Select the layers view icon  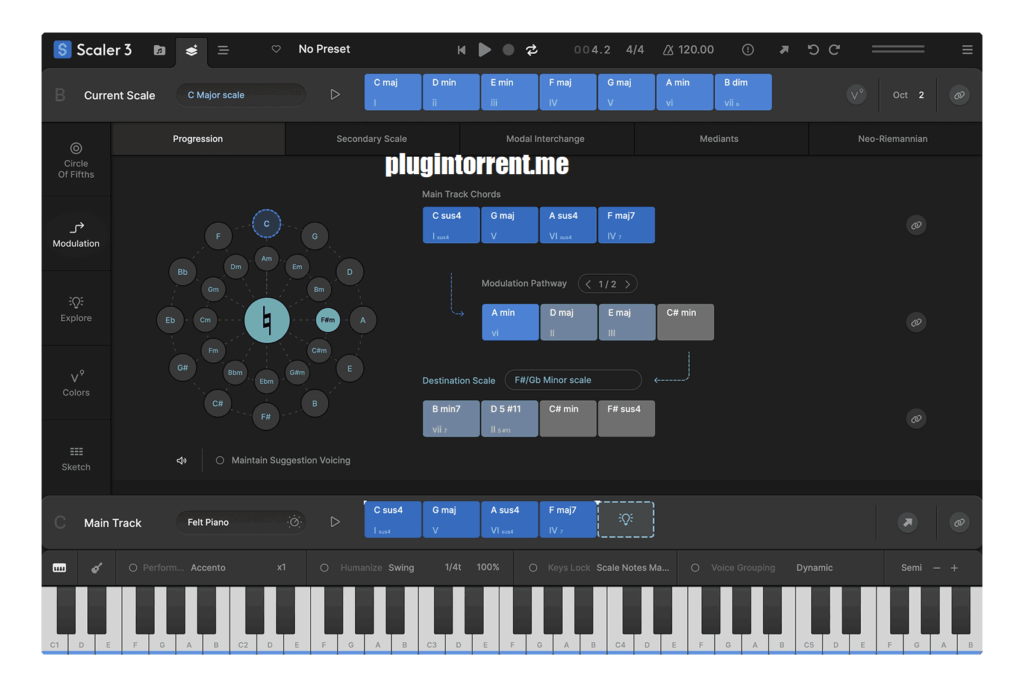(191, 50)
